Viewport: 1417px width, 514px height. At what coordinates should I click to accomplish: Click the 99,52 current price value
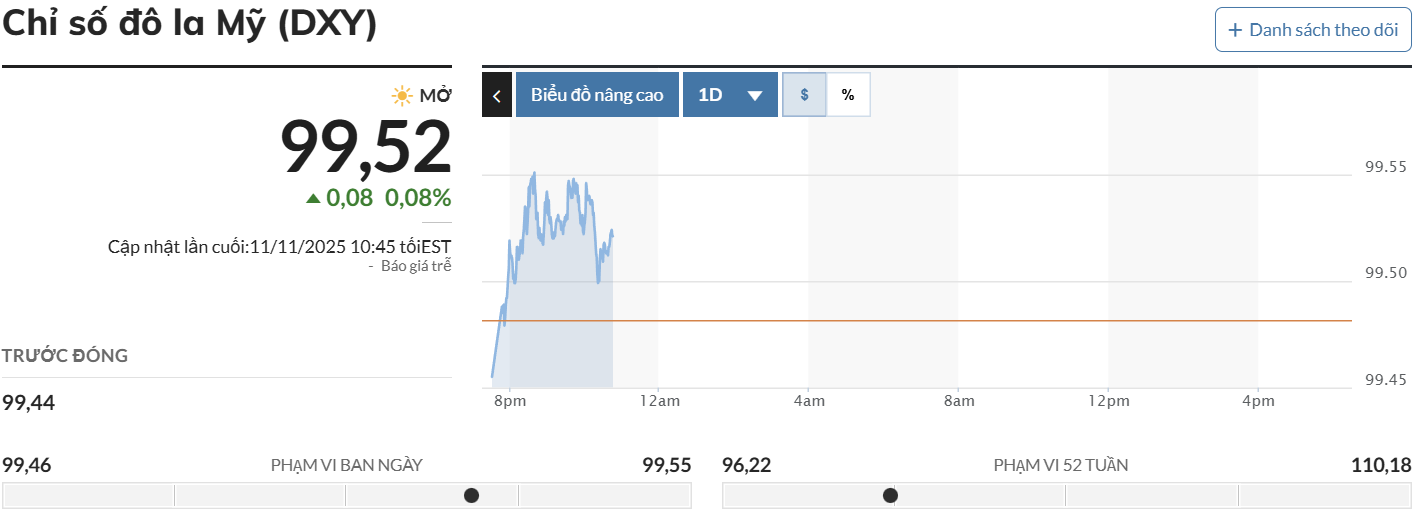pyautogui.click(x=365, y=147)
